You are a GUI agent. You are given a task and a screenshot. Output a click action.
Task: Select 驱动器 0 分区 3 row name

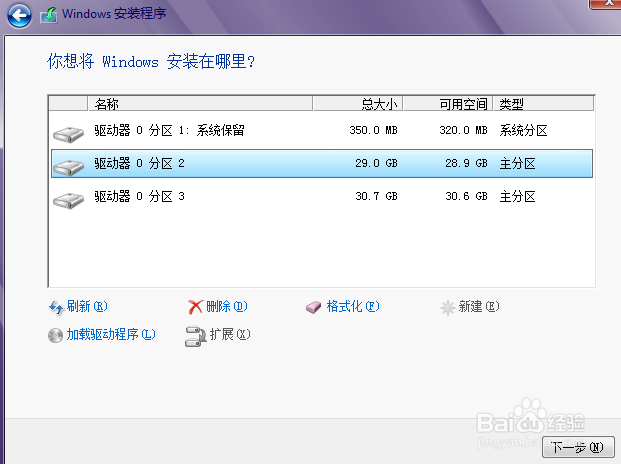click(x=139, y=196)
